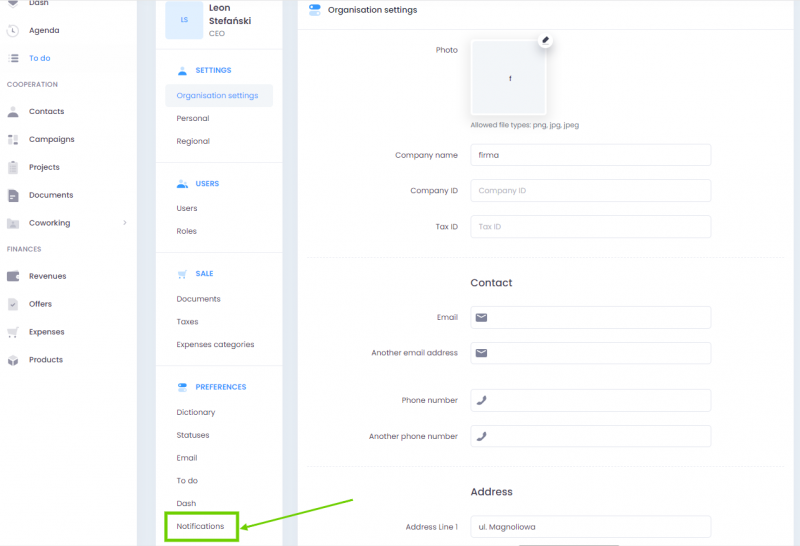Open To do preferences

coord(187,481)
